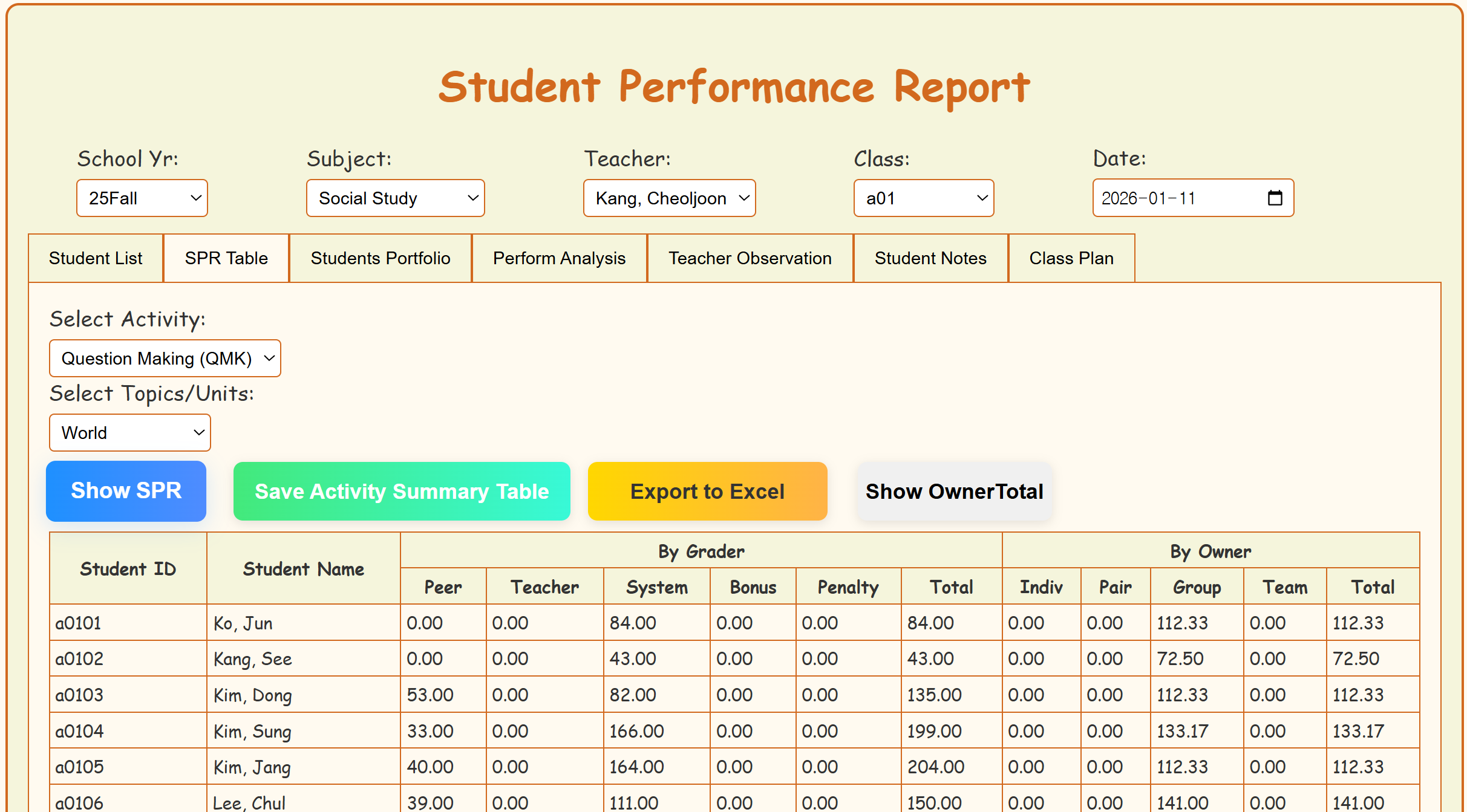The image size is (1467, 812).
Task: Click the Show SPR button
Action: pos(126,490)
